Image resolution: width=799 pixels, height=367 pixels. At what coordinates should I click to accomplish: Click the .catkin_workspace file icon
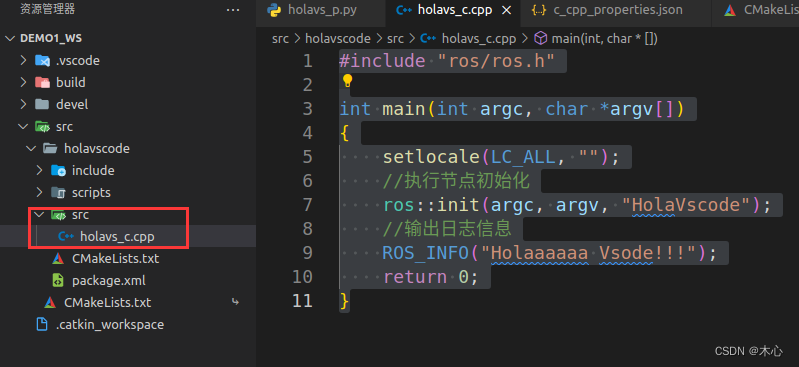click(x=42, y=325)
